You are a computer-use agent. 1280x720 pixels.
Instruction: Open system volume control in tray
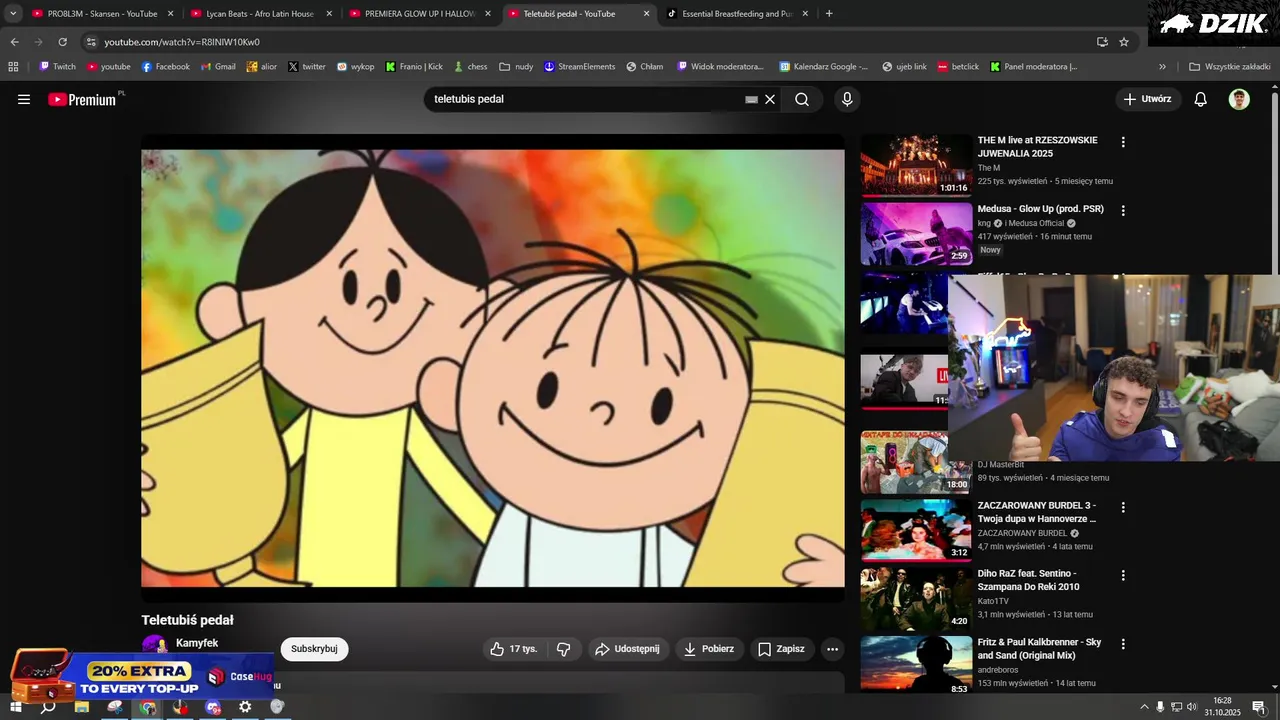point(1192,707)
